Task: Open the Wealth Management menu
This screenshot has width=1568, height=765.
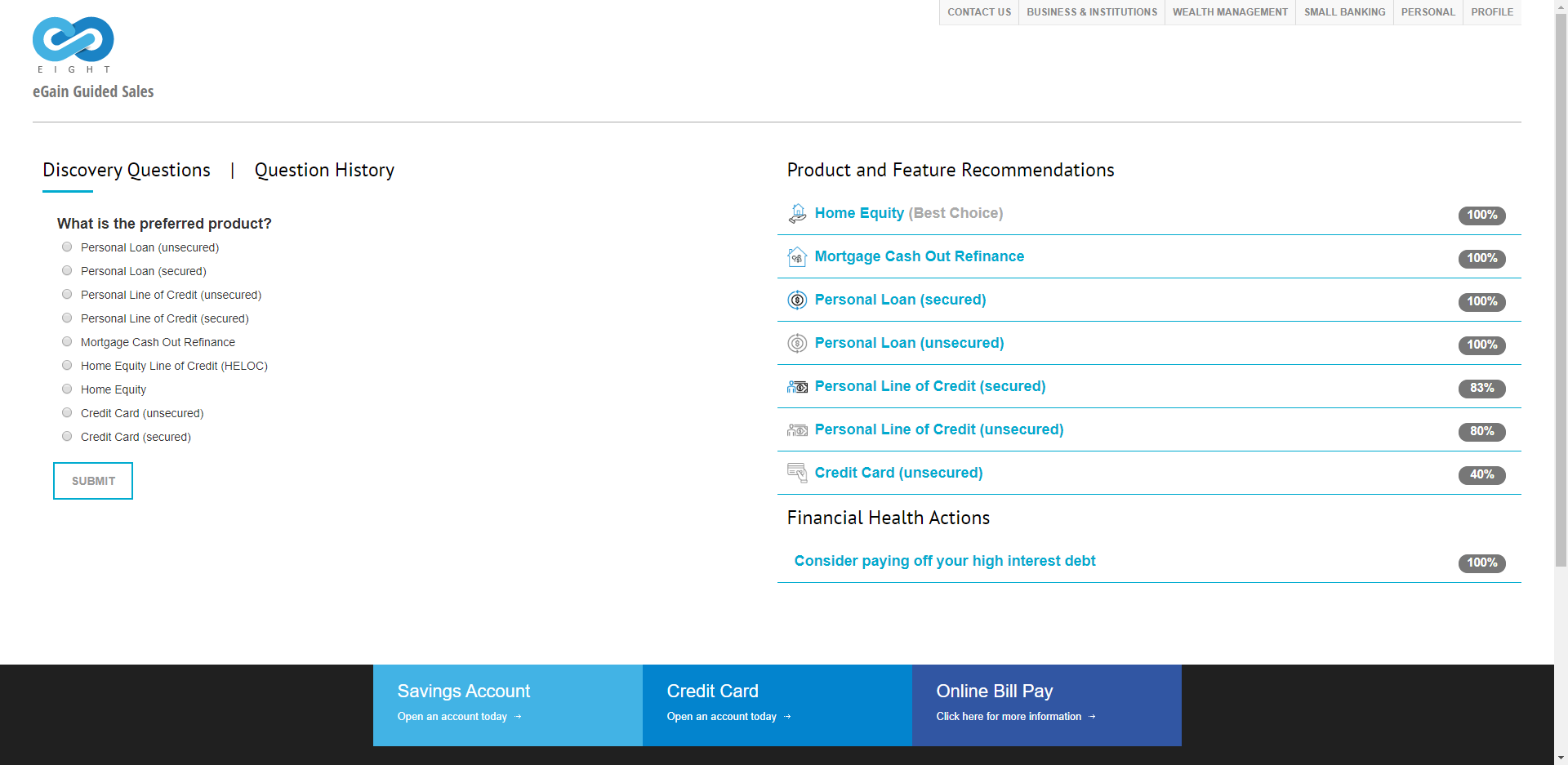Action: coord(1230,11)
